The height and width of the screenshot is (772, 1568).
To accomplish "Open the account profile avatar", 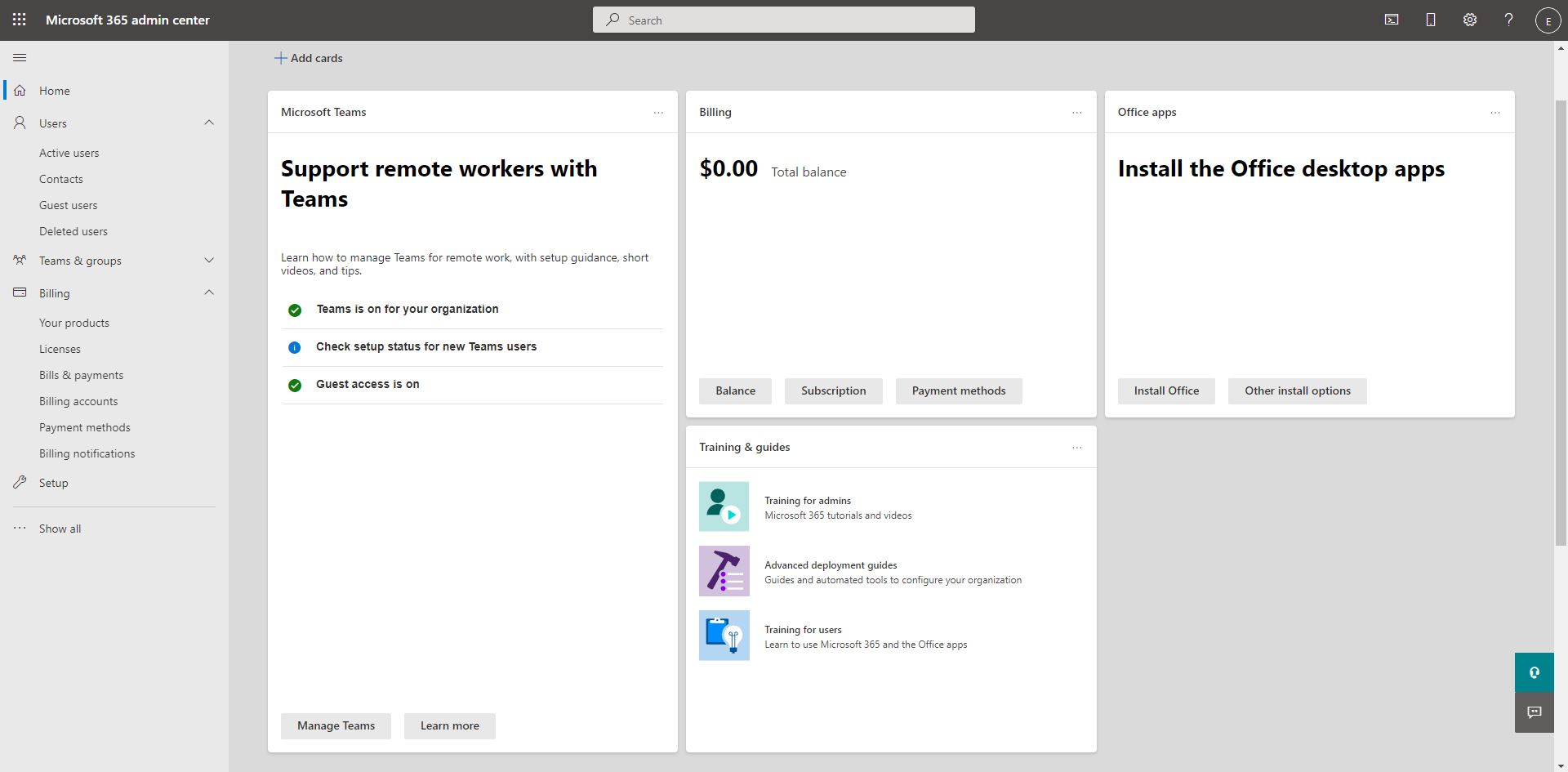I will pos(1548,21).
